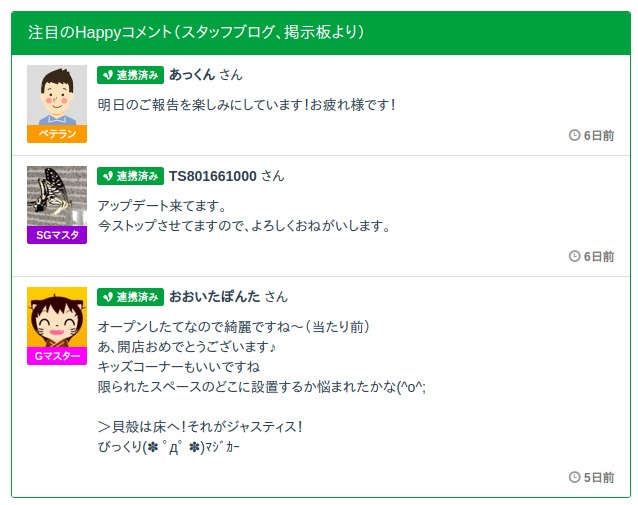Click the 5日前 clock icon

pos(574,477)
